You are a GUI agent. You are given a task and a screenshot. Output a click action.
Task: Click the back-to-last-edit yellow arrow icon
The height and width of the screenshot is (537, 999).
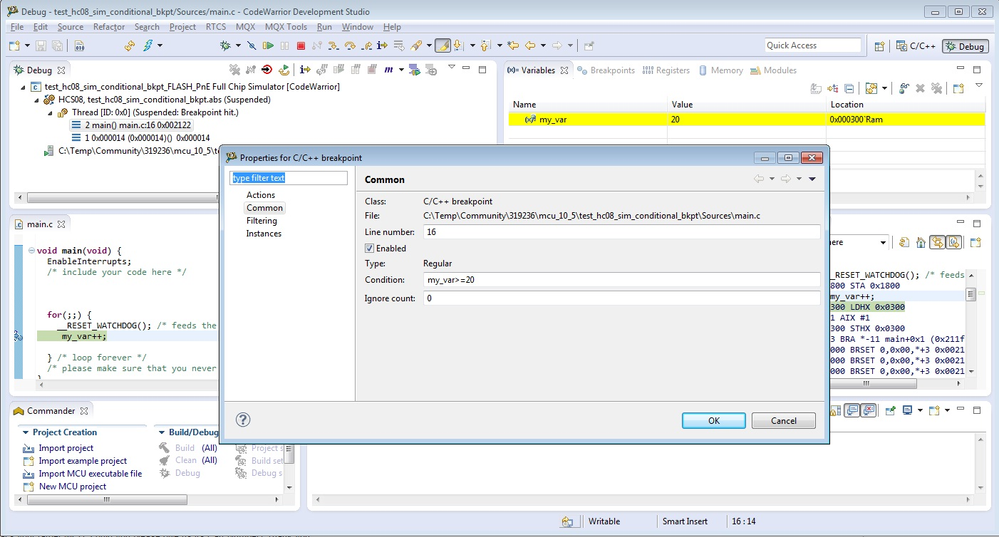[513, 46]
